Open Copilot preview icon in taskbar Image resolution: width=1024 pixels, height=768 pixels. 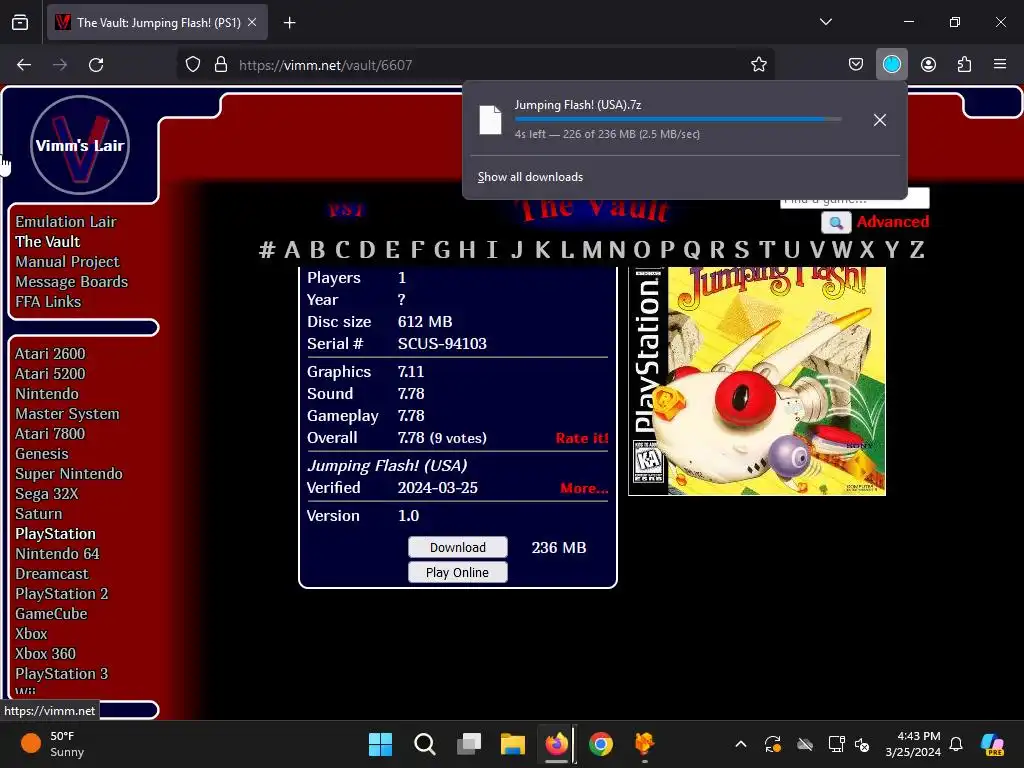992,744
